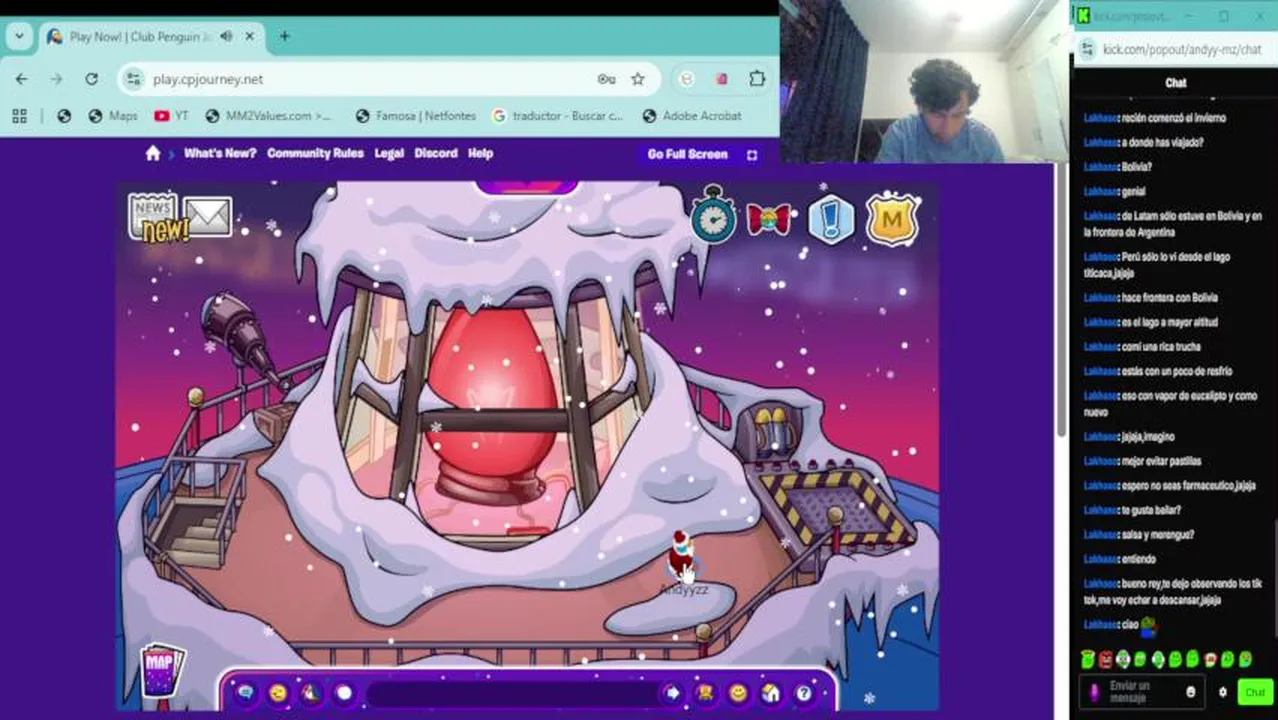The width and height of the screenshot is (1278, 720).
Task: Open the emoji picker in Kick chat input
Action: point(1190,692)
